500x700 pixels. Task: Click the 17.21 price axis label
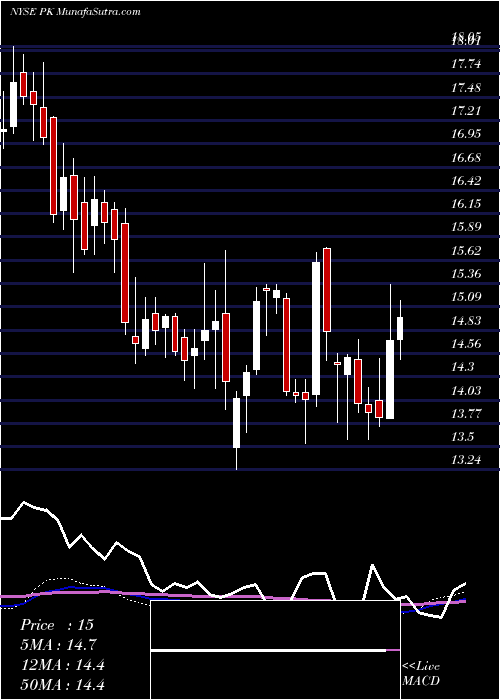pyautogui.click(x=466, y=110)
